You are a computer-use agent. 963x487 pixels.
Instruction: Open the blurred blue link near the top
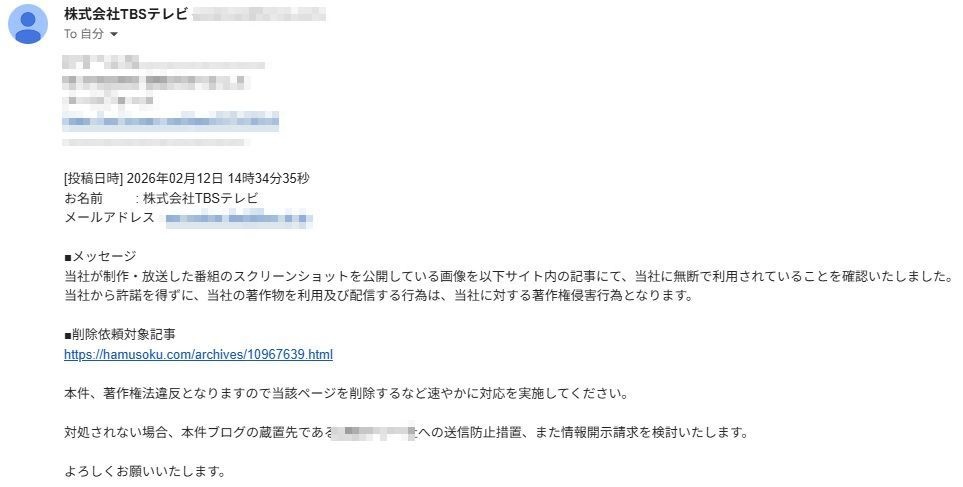click(171, 122)
